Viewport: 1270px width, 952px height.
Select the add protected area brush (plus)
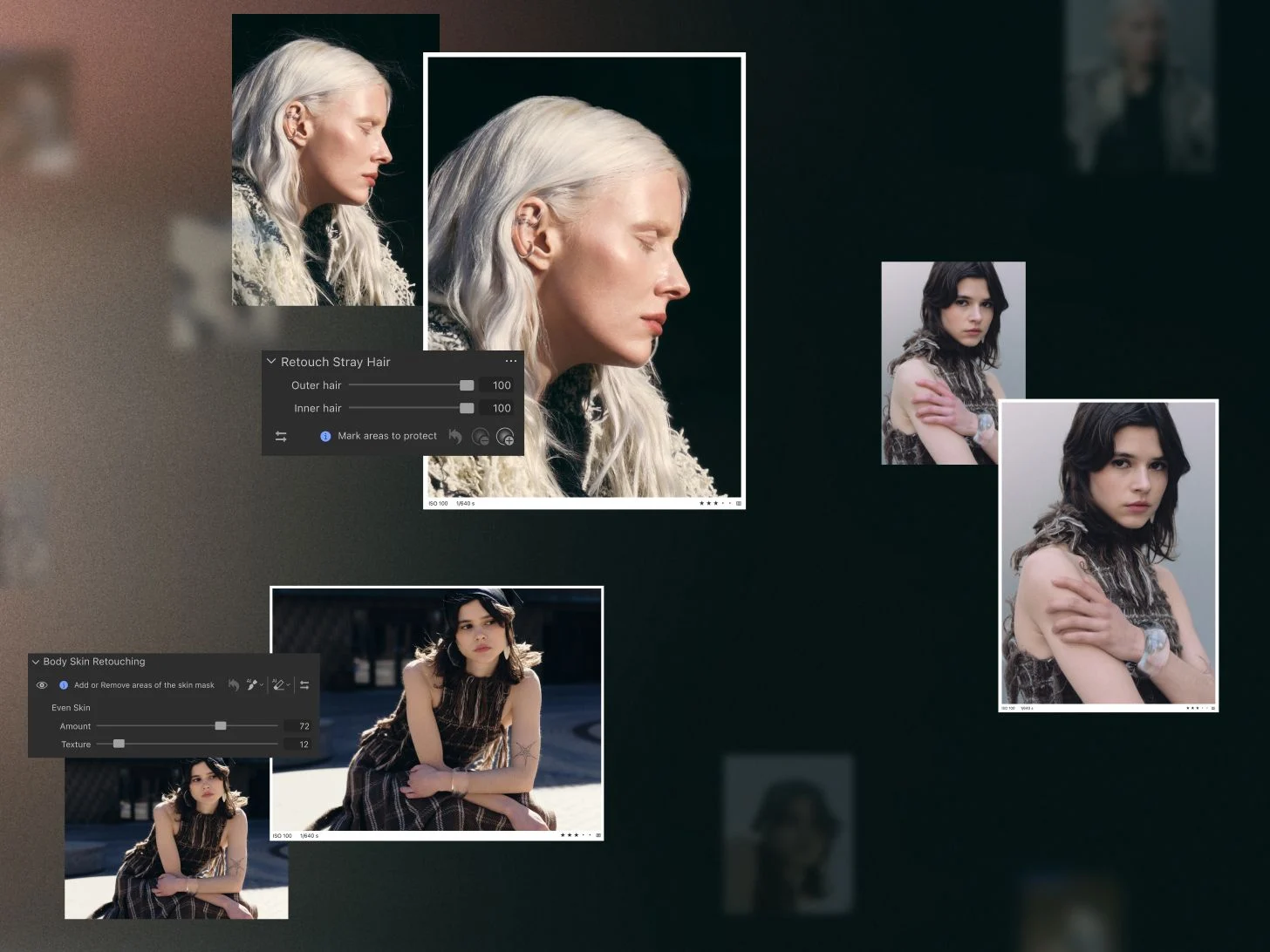point(505,437)
